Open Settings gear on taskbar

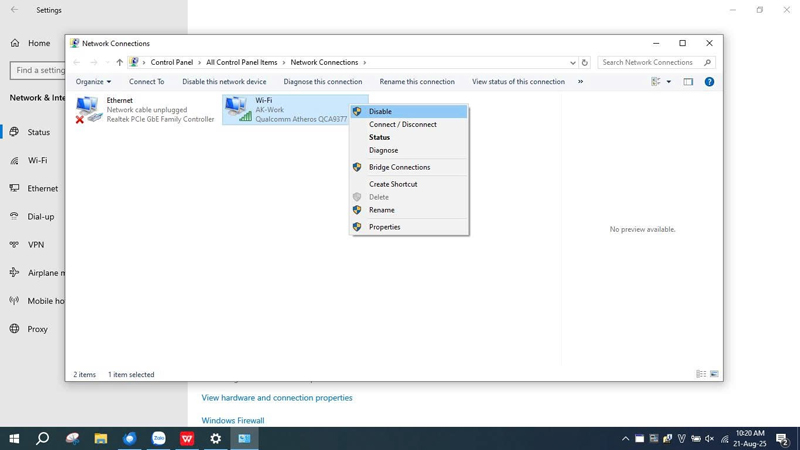point(216,438)
